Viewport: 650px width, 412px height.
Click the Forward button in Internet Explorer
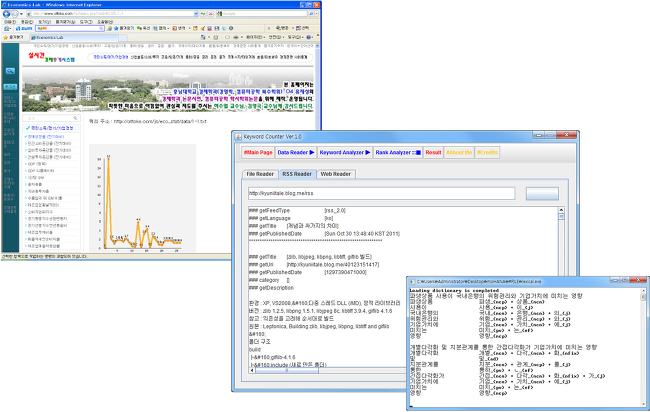(15, 14)
